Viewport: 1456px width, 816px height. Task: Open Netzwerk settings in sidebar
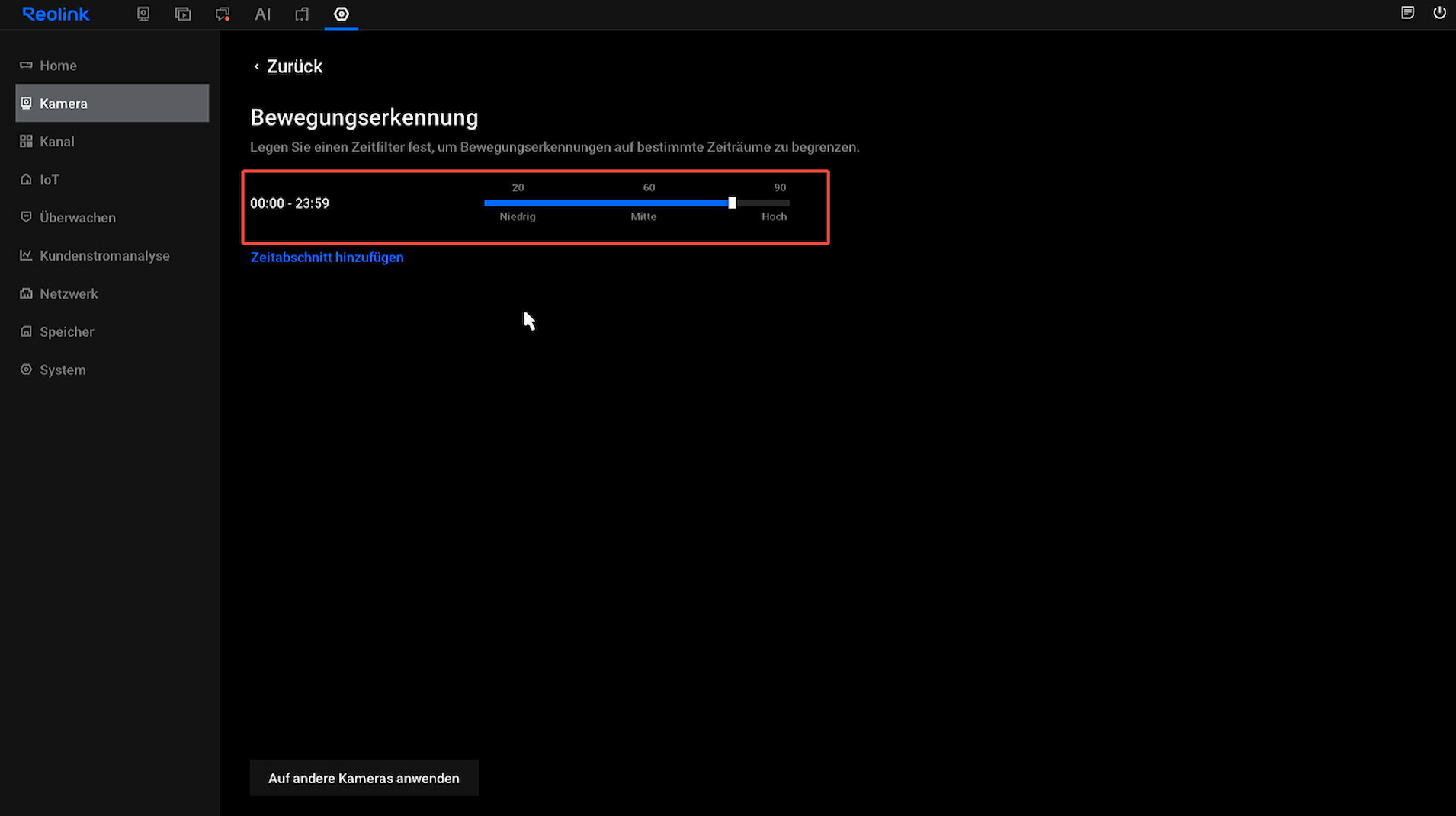coord(112,294)
